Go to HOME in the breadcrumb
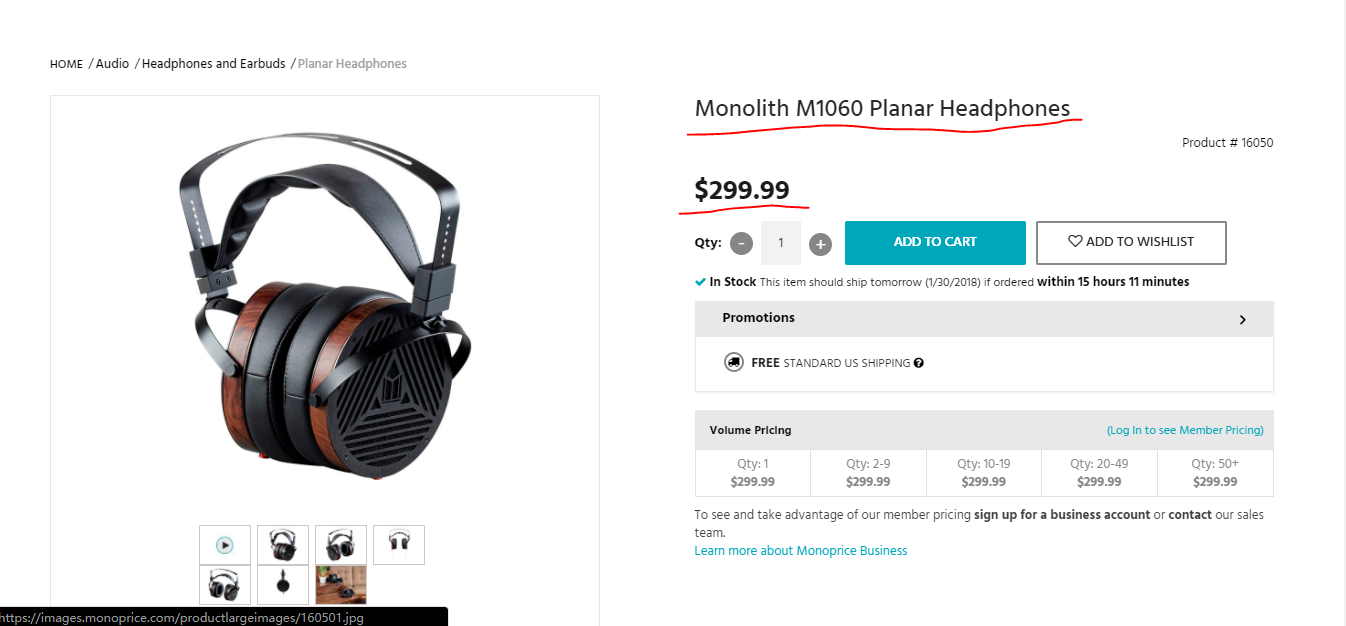This screenshot has height=626, width=1346. (x=66, y=64)
